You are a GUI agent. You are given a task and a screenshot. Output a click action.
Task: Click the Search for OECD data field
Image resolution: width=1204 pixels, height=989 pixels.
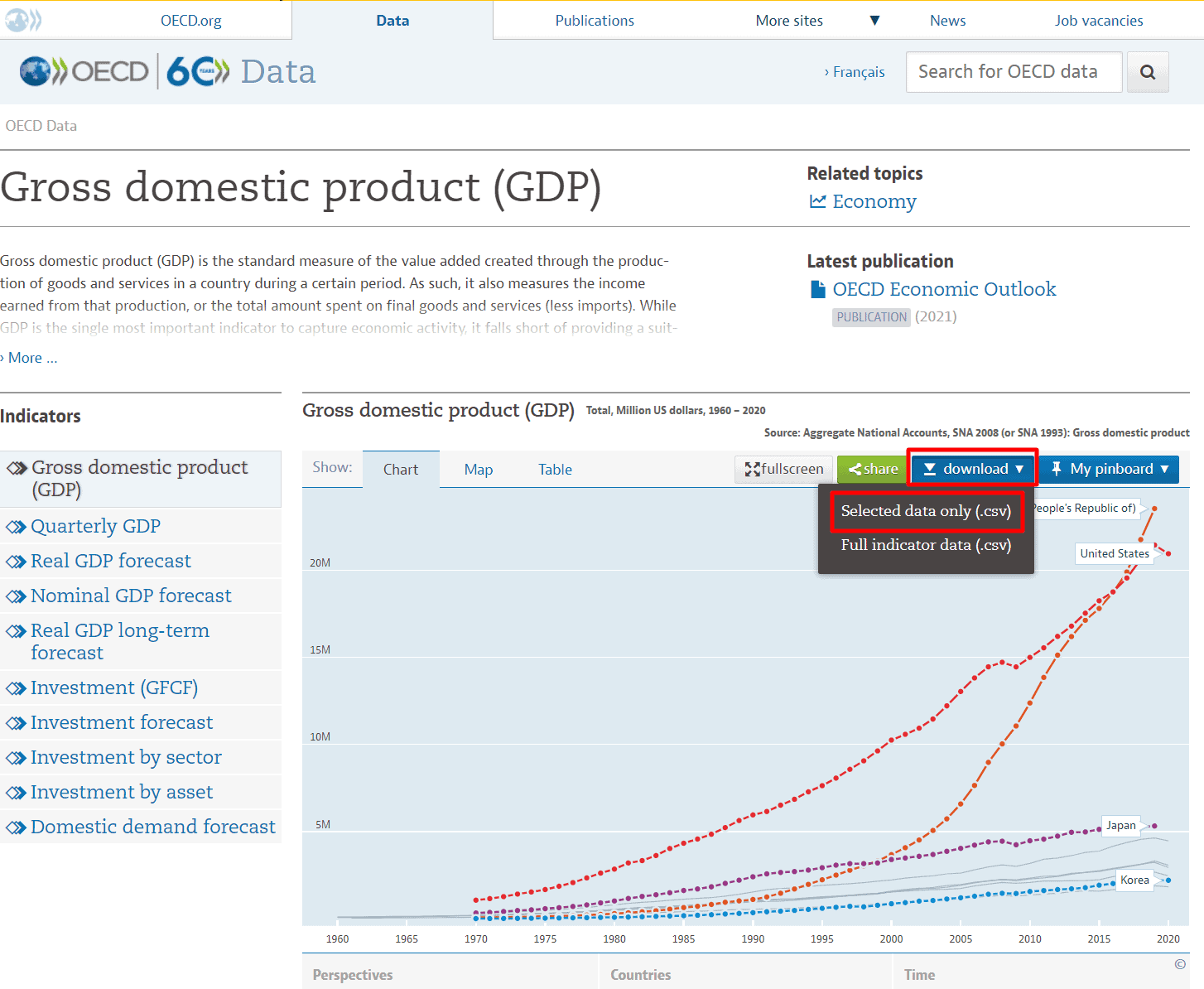click(x=1014, y=72)
